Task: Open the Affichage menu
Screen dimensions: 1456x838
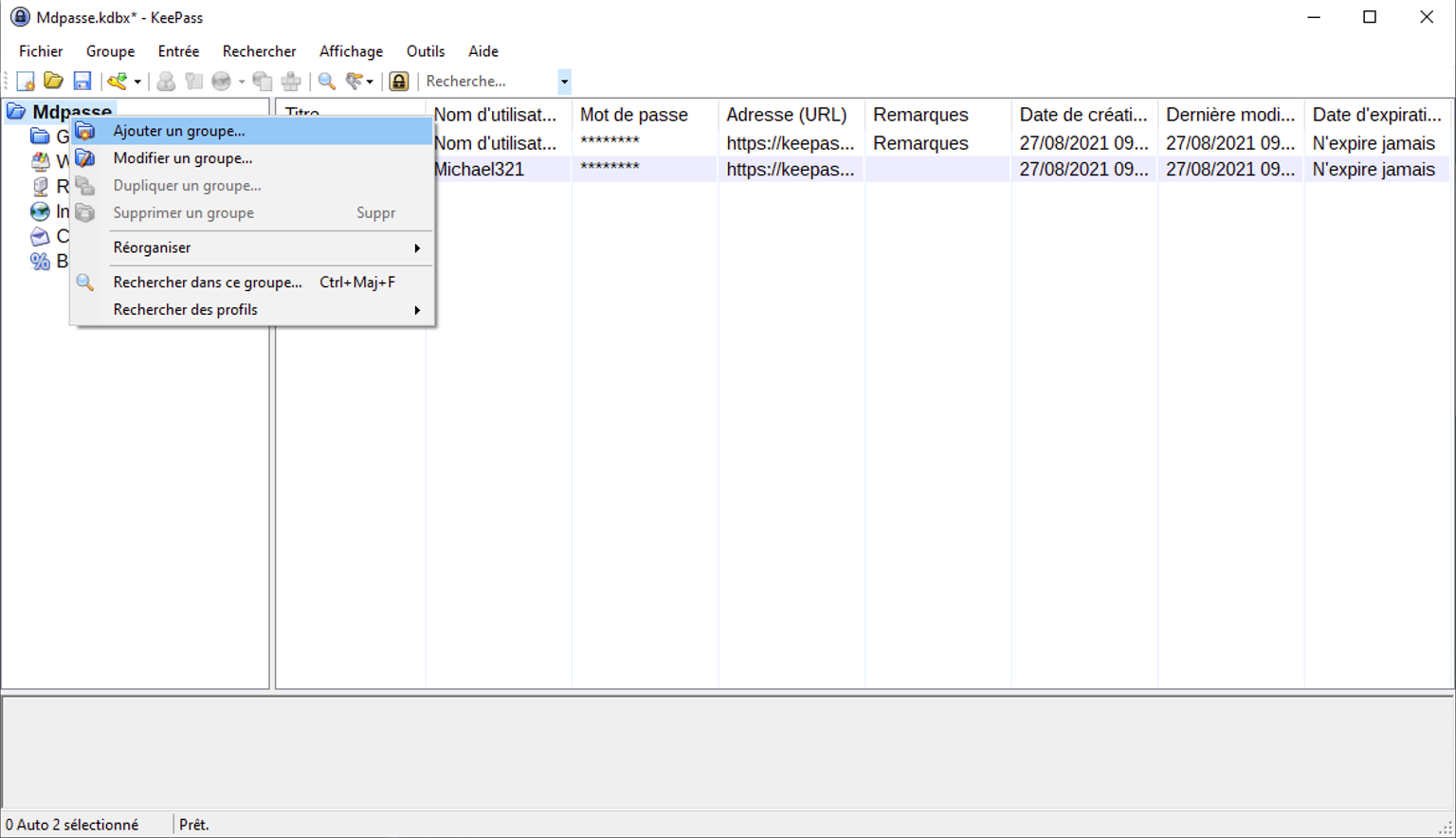Action: (351, 51)
